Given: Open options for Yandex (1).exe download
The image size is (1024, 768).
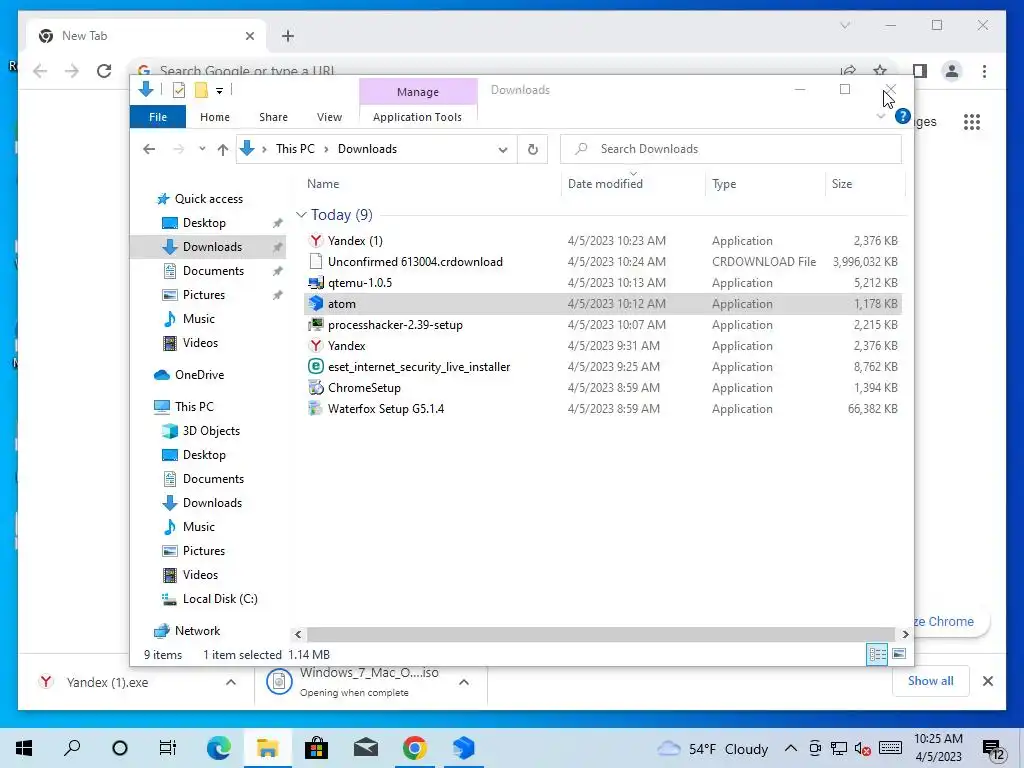Looking at the screenshot, I should [231, 682].
